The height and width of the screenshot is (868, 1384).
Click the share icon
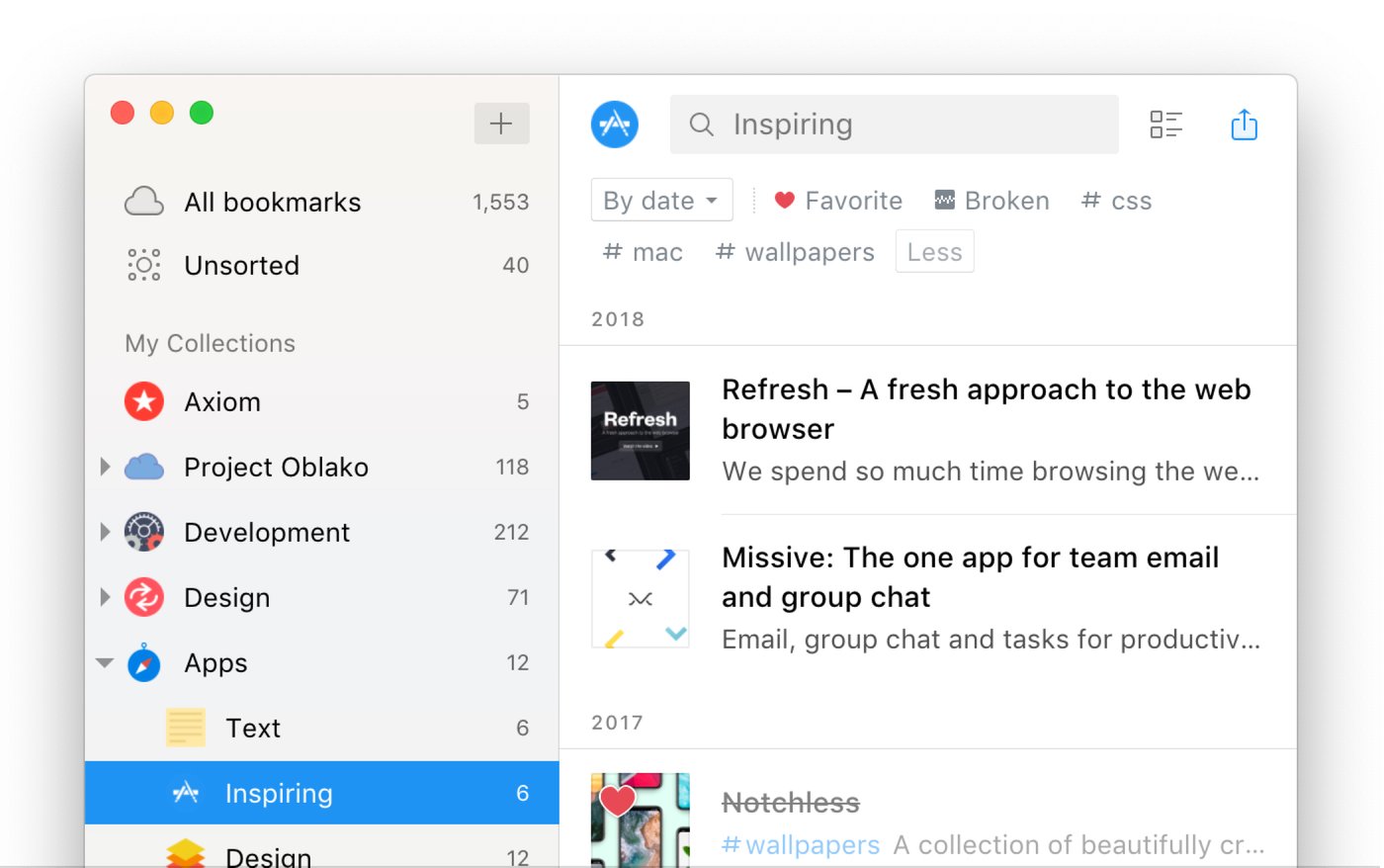[1244, 125]
